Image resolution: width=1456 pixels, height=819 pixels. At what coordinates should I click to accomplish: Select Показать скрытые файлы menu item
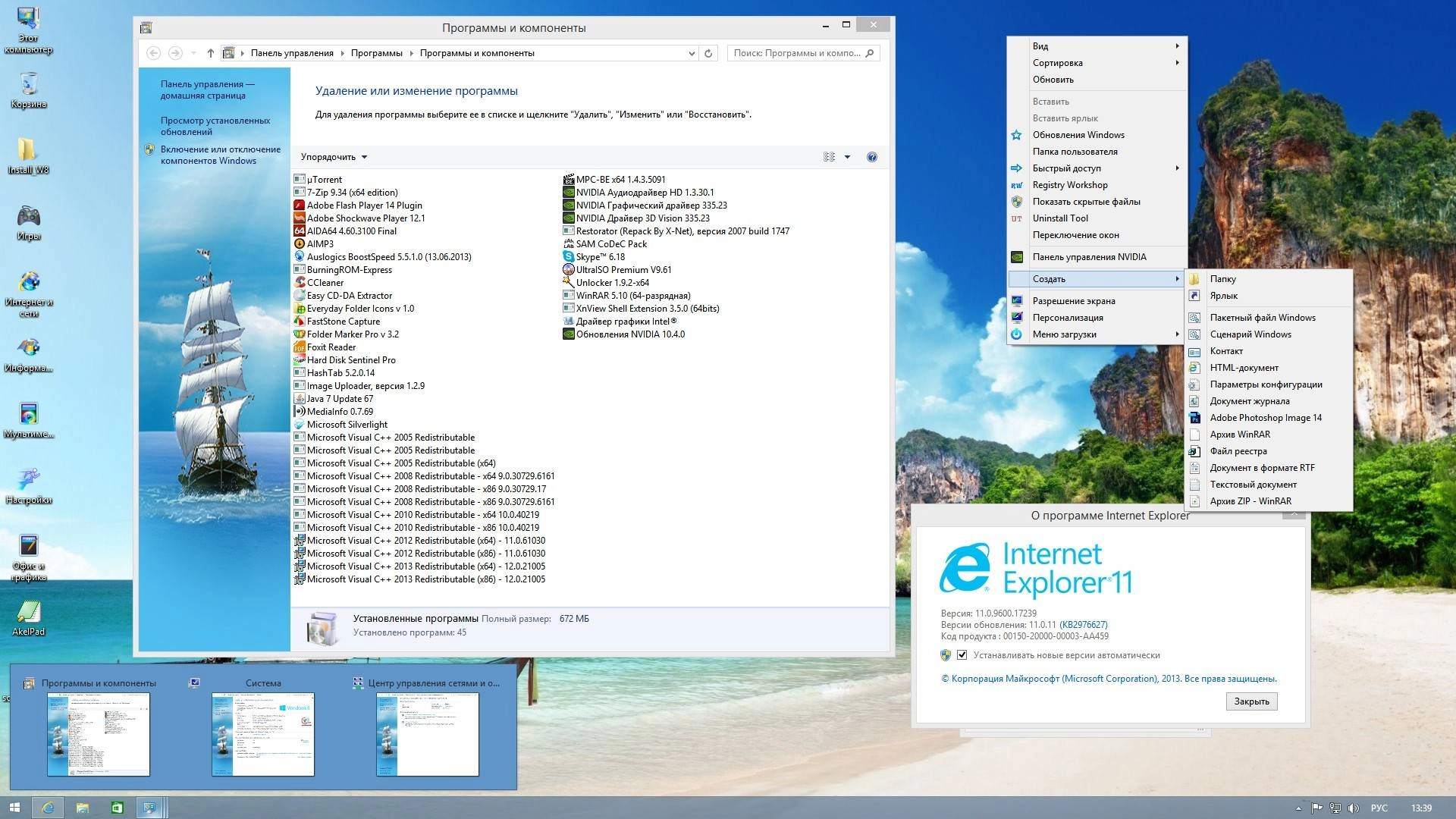1097,202
